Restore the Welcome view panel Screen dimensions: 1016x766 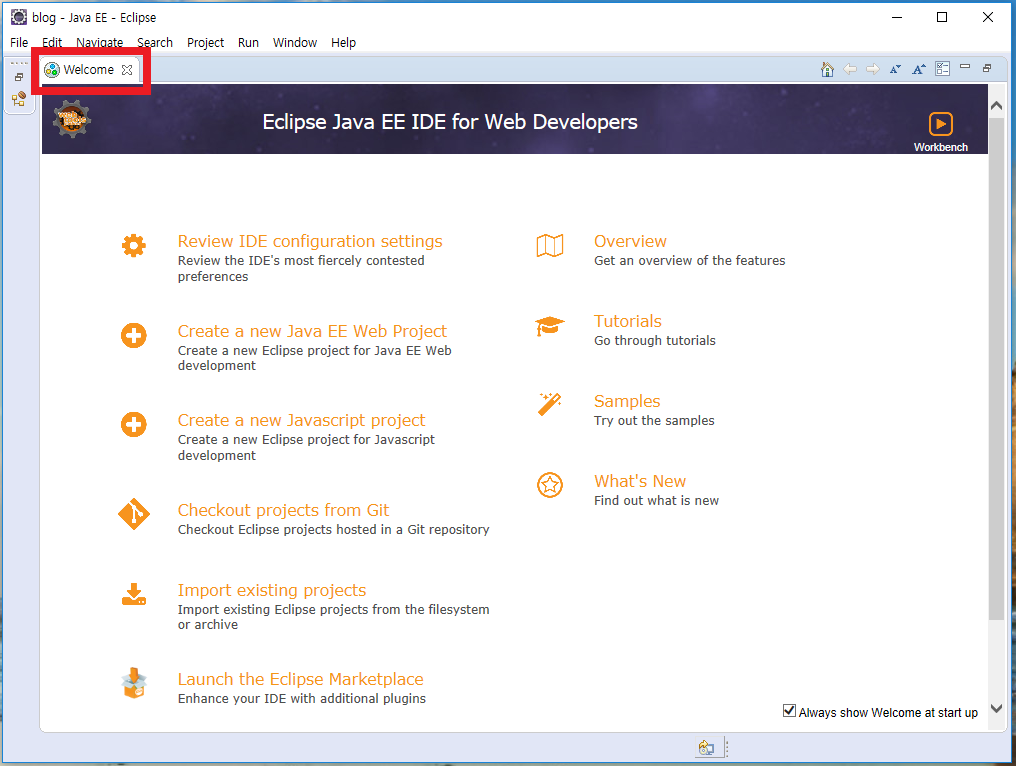(x=987, y=68)
